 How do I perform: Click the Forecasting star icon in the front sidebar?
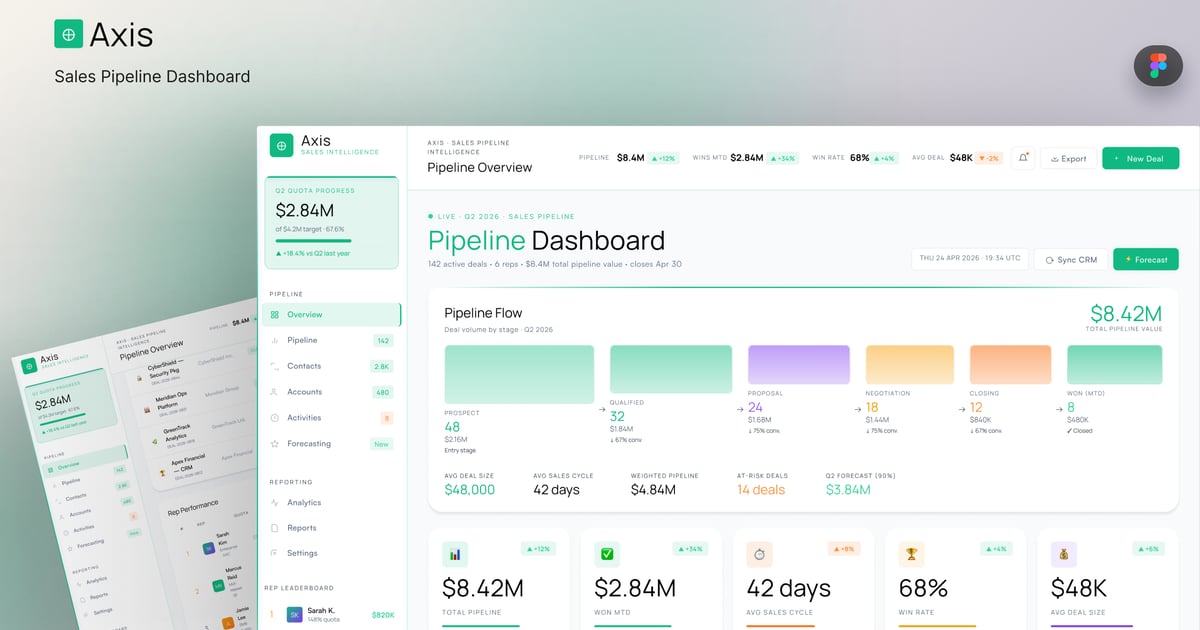275,444
